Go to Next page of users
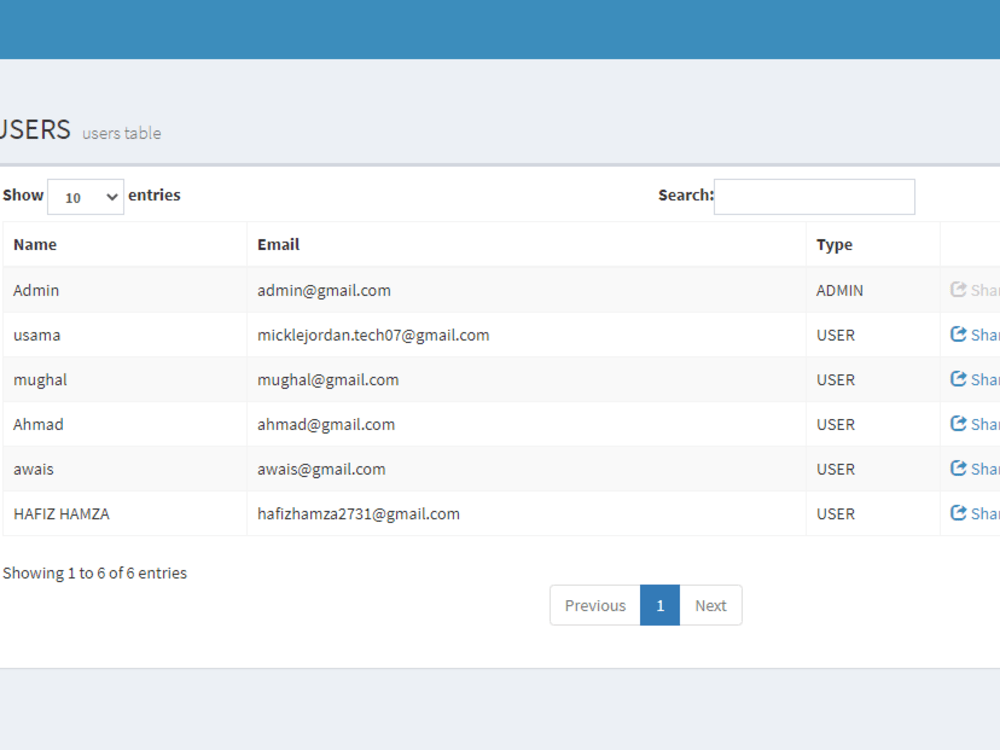 click(710, 605)
